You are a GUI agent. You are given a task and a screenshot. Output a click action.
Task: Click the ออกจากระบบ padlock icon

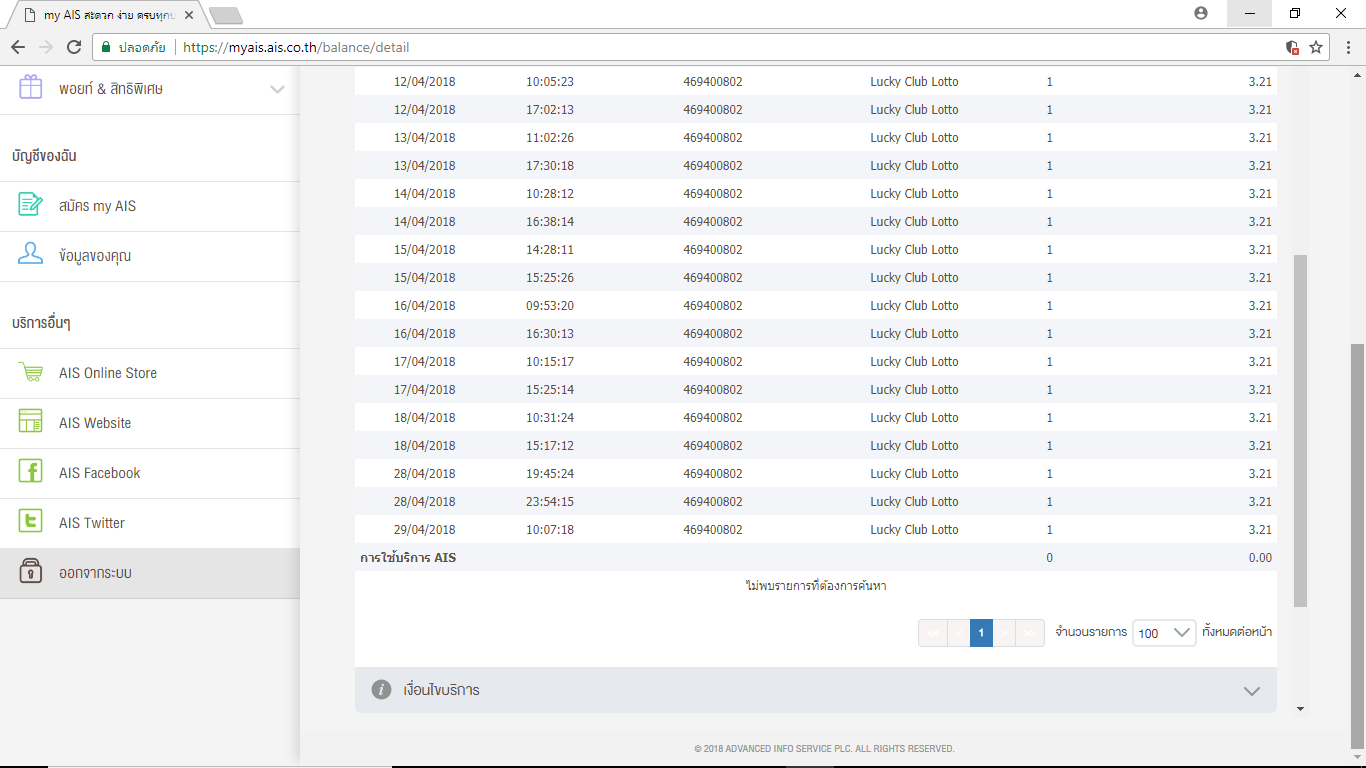click(x=31, y=572)
